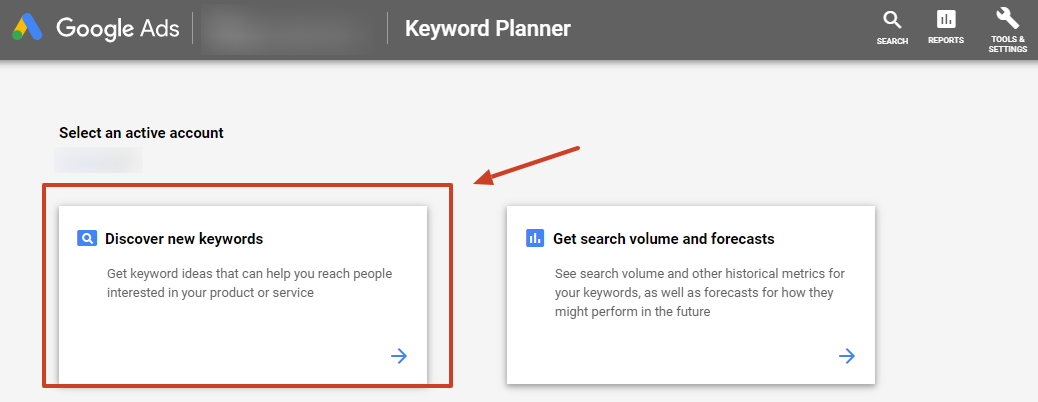Open Tools & Settings wrench icon
This screenshot has height=402, width=1038.
[1008, 18]
